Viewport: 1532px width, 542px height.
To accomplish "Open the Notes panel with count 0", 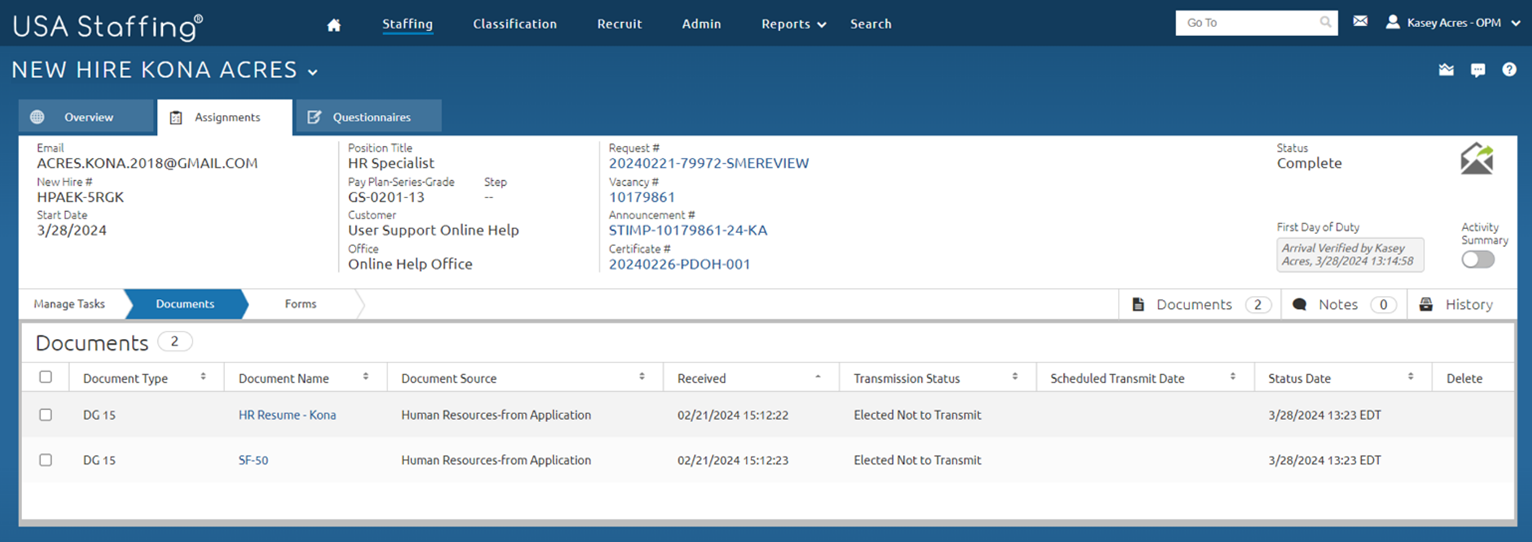I will tap(1344, 304).
